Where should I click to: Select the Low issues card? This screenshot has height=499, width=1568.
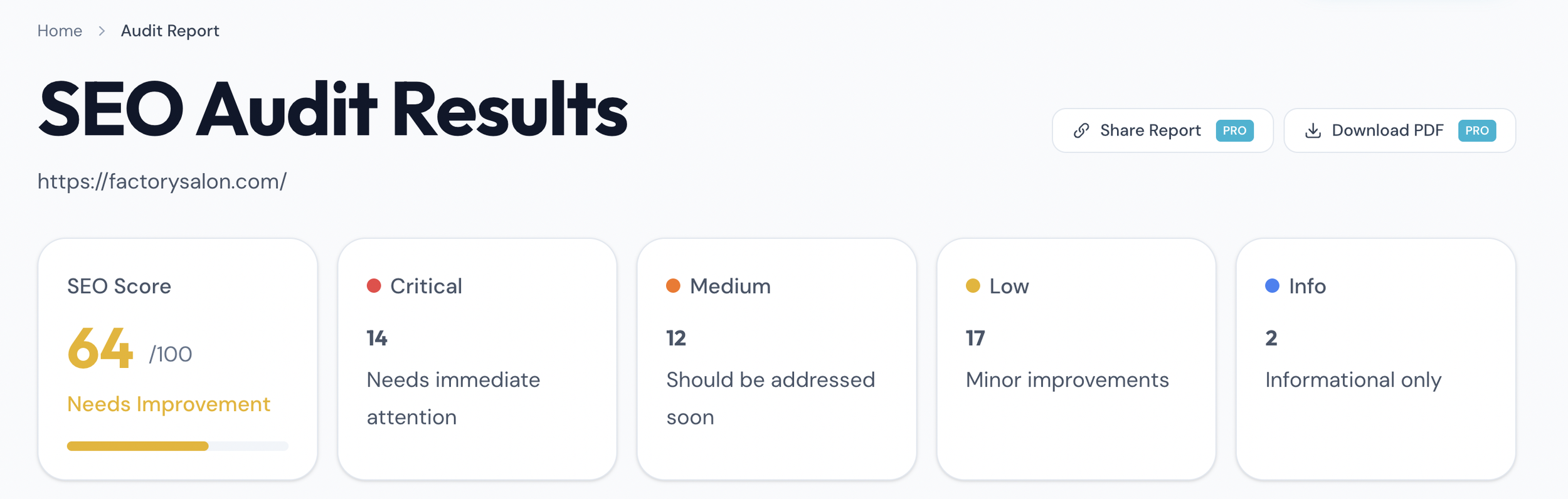(1076, 359)
